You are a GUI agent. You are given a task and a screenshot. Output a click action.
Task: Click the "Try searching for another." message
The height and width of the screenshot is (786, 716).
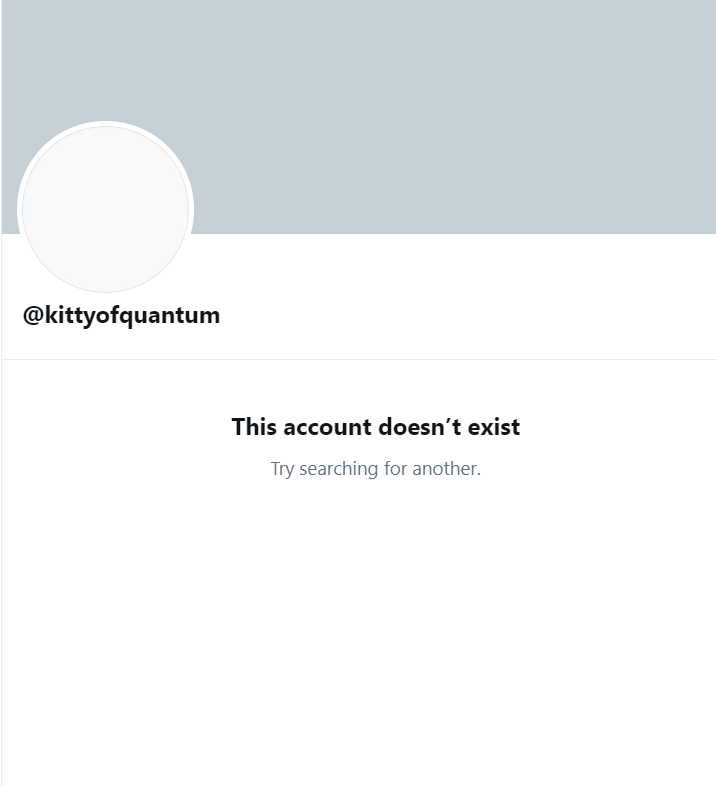[376, 469]
